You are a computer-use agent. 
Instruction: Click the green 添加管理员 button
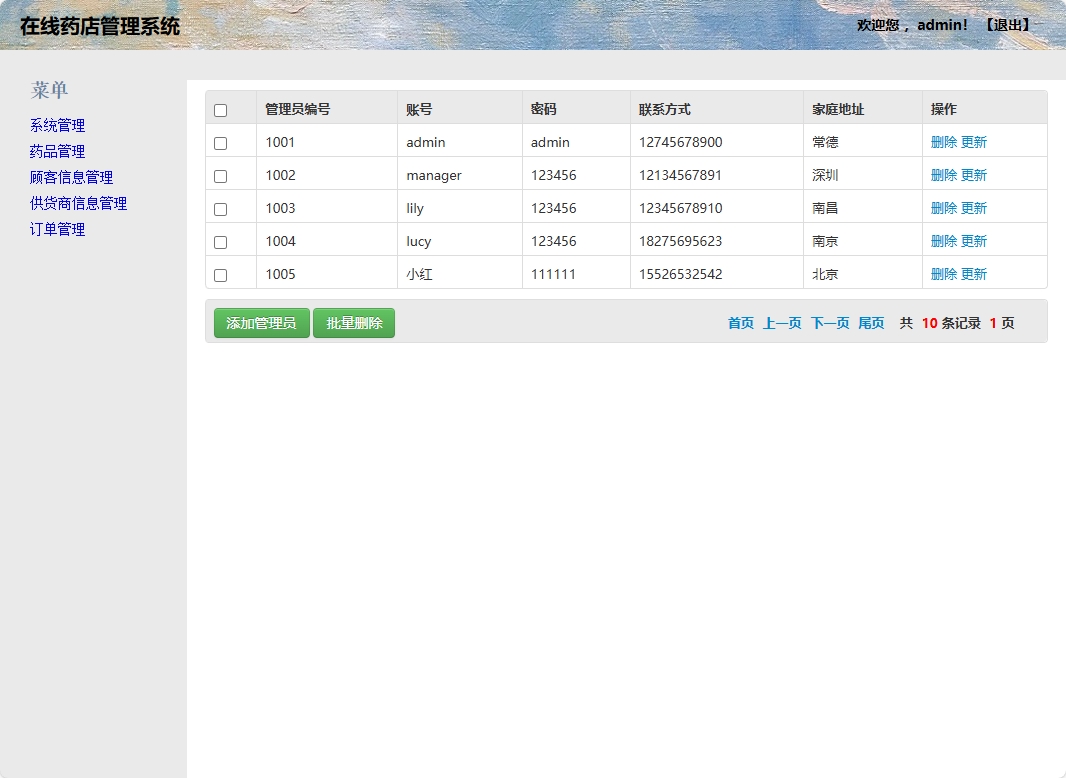[261, 323]
